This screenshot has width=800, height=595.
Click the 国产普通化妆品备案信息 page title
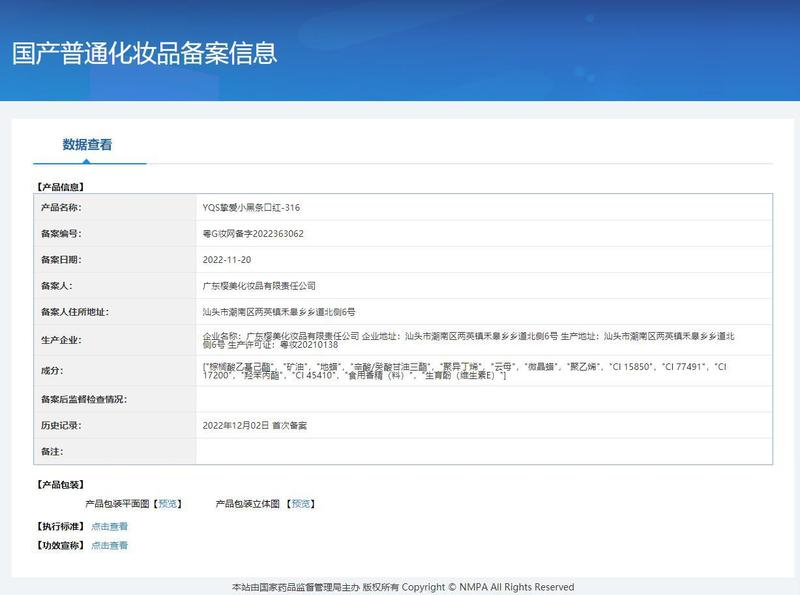tap(144, 54)
